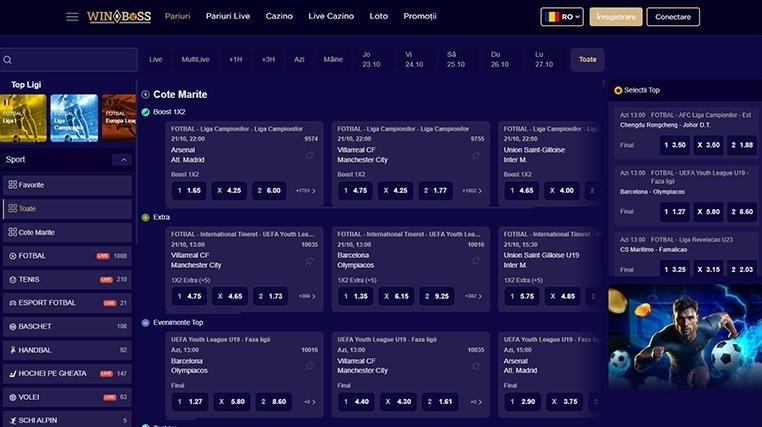Star Villarreal CF Evenimente Top match
The image size is (762, 427).
click(x=476, y=366)
